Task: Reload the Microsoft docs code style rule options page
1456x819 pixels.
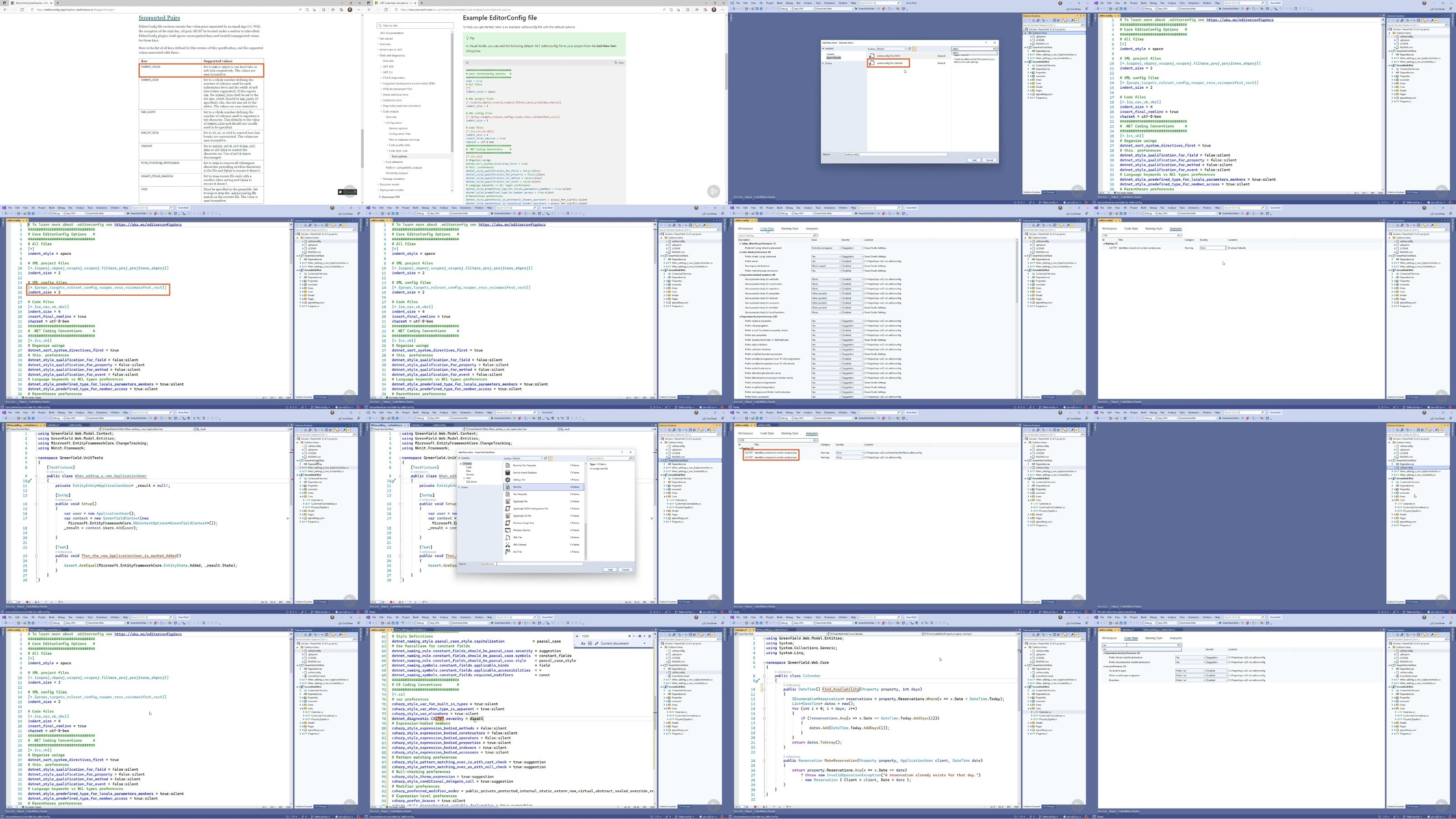Action: (x=386, y=10)
